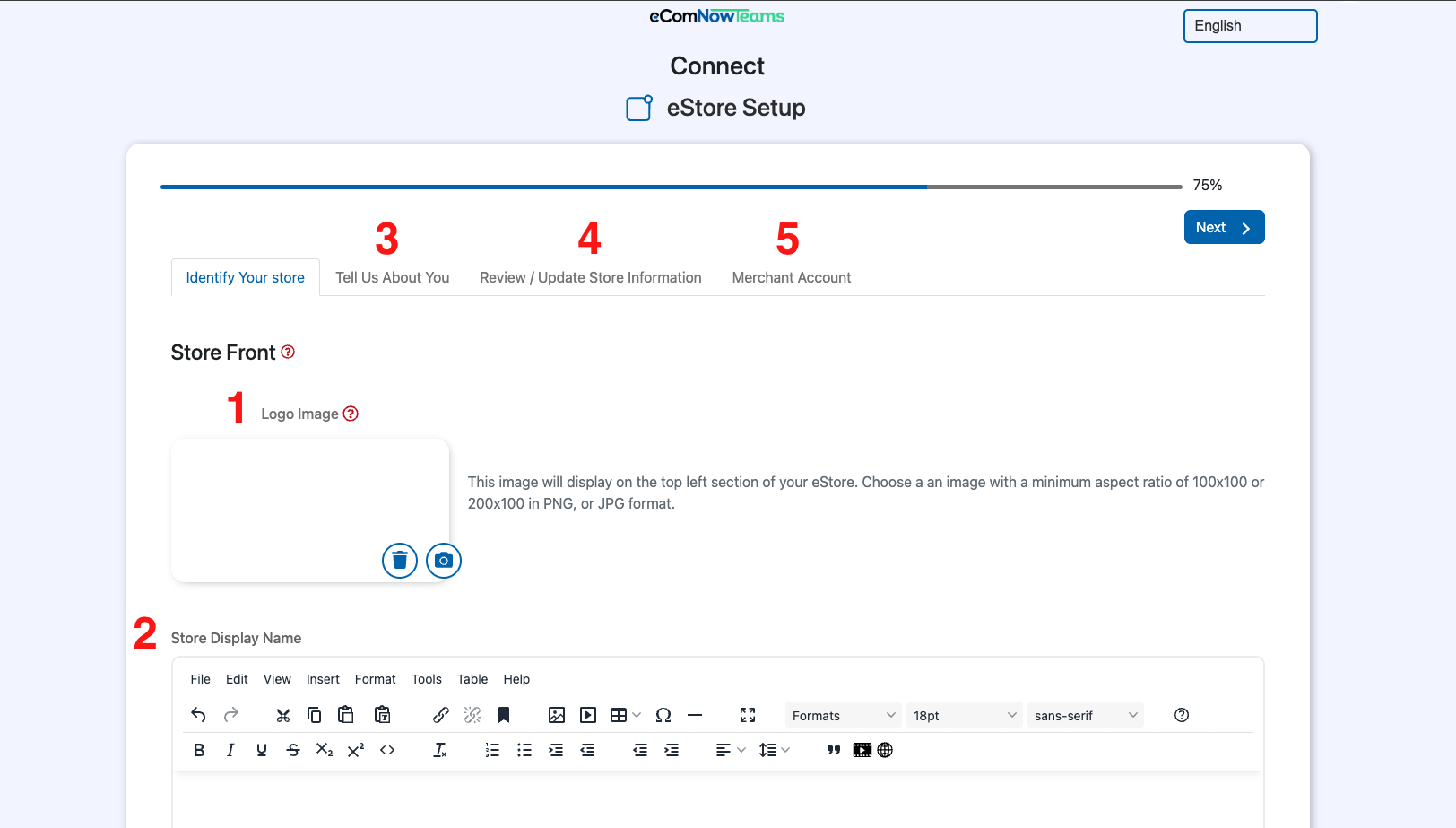
Task: Insert a Blockquote using the quote icon
Action: point(833,750)
